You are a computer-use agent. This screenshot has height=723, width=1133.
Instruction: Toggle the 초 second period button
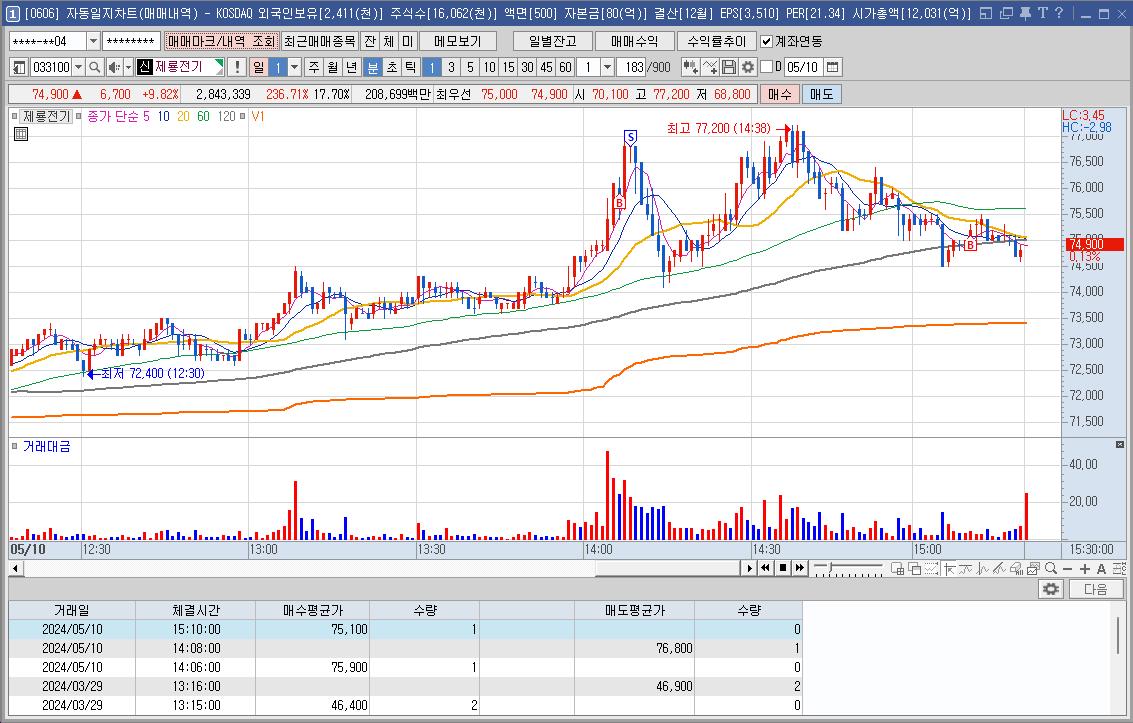click(392, 67)
